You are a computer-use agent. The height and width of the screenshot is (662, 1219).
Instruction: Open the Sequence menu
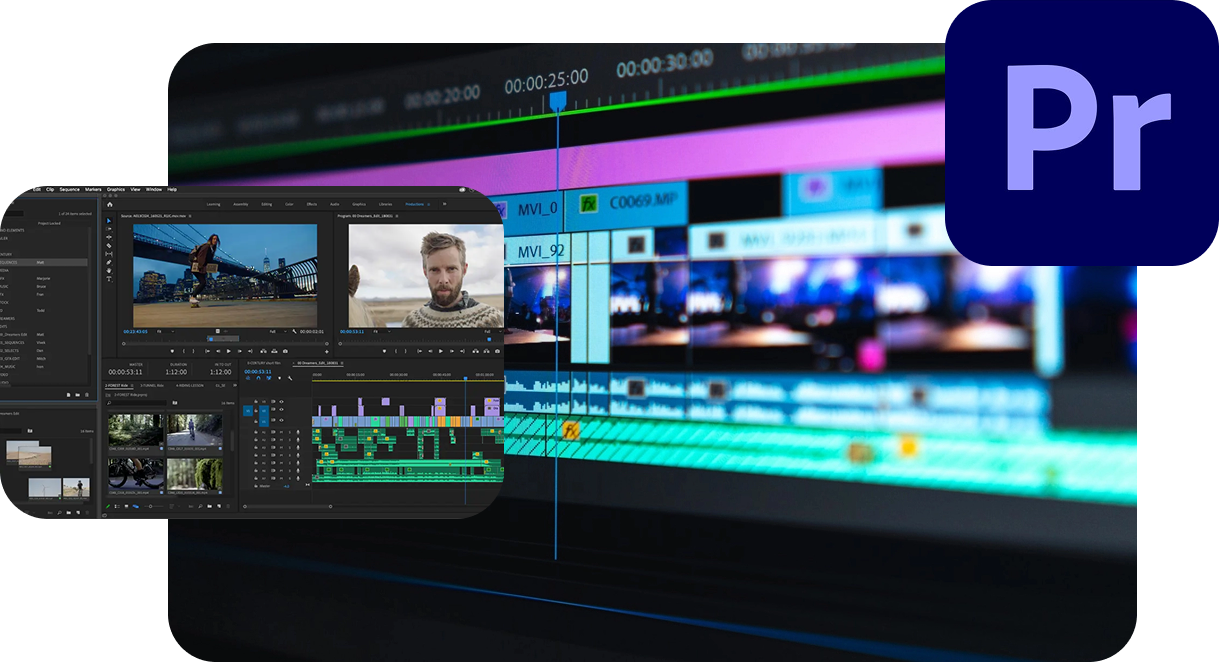coord(69,189)
